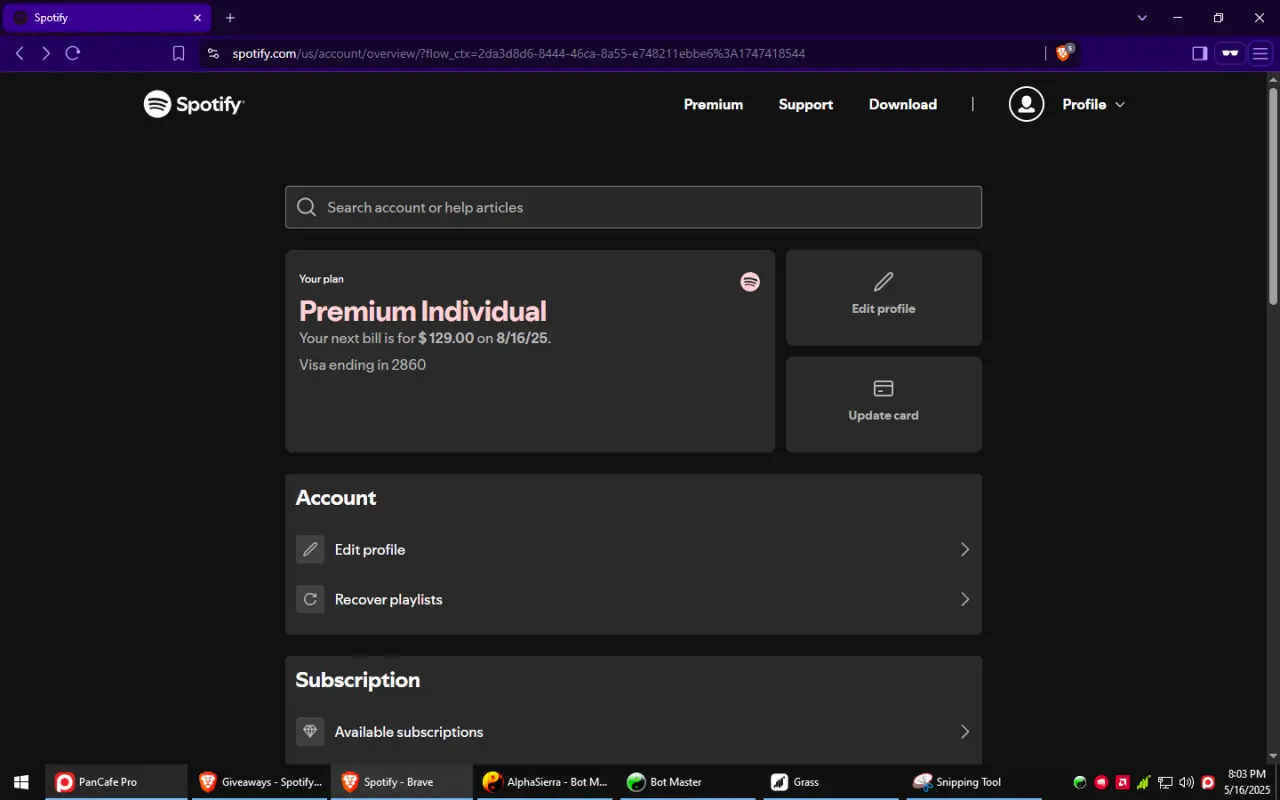The height and width of the screenshot is (800, 1280).
Task: Click the Visa ending in 2860 text
Action: [x=362, y=365]
